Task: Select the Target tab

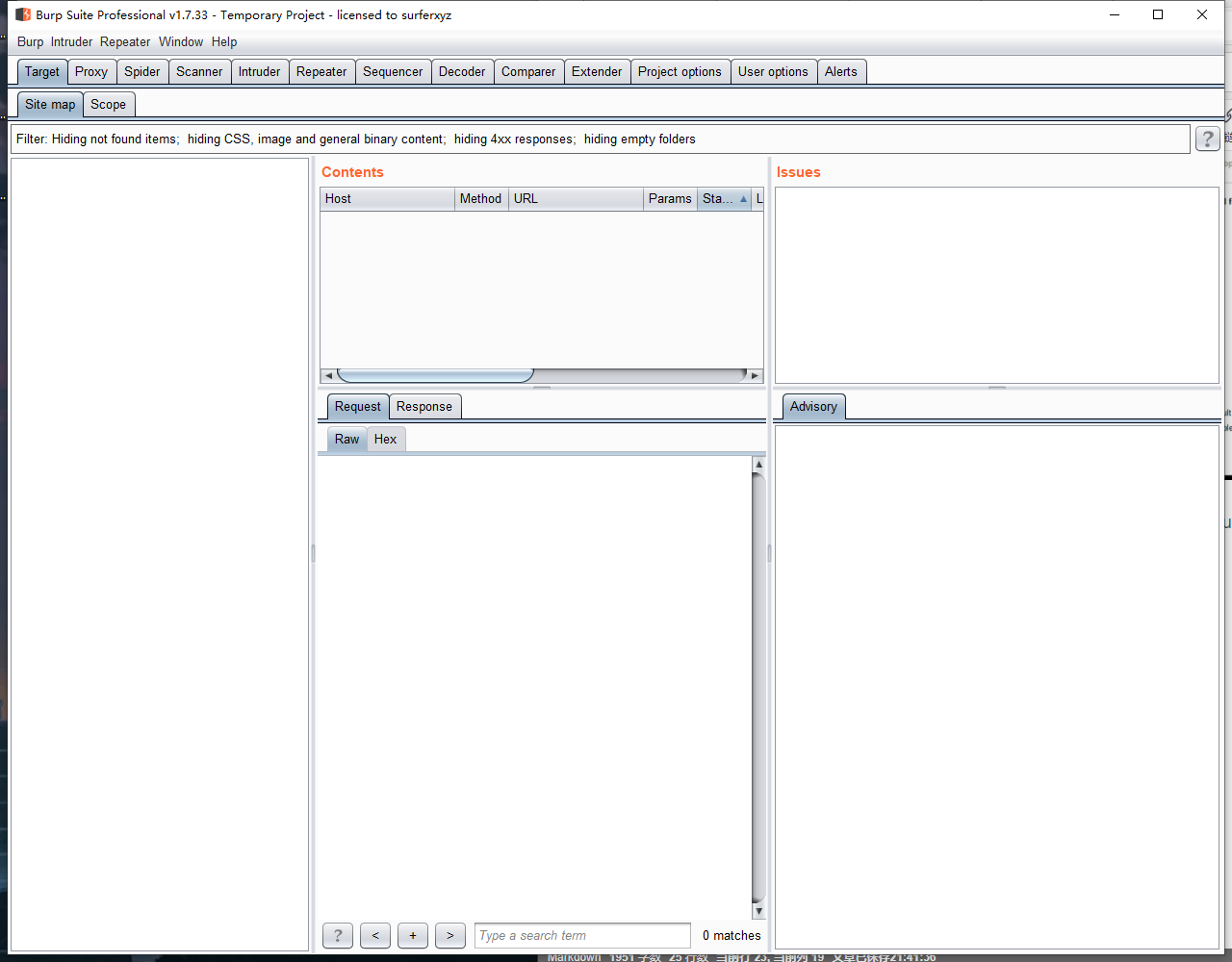Action: click(x=42, y=72)
